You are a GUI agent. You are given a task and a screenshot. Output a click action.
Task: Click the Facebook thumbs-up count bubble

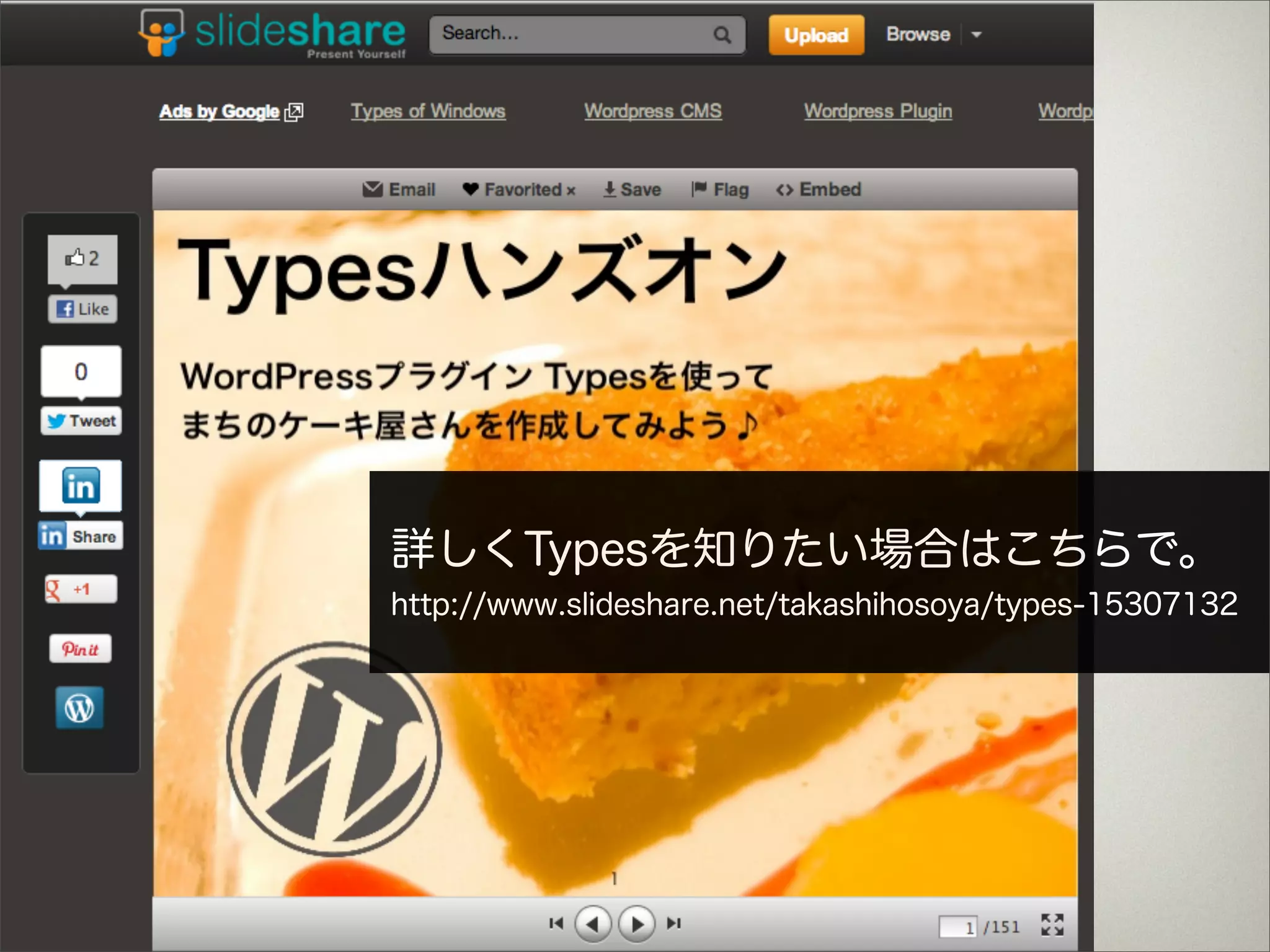(x=82, y=259)
